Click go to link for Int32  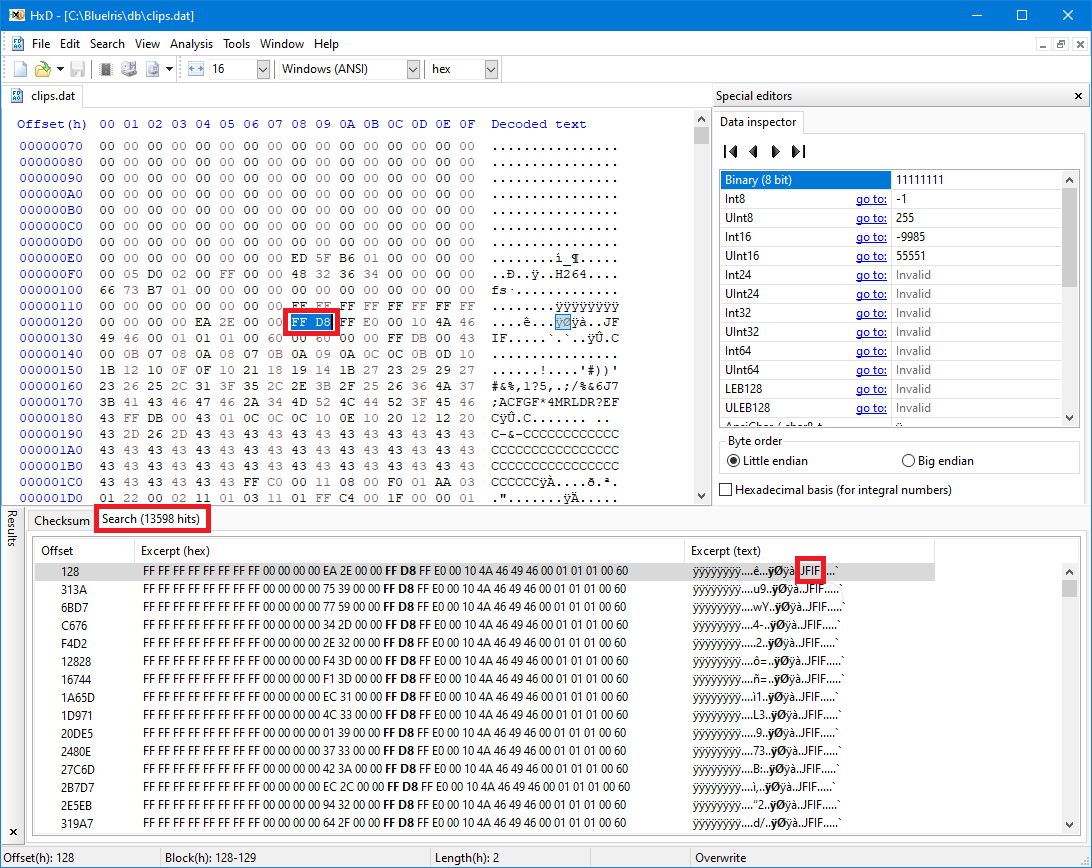pos(871,313)
